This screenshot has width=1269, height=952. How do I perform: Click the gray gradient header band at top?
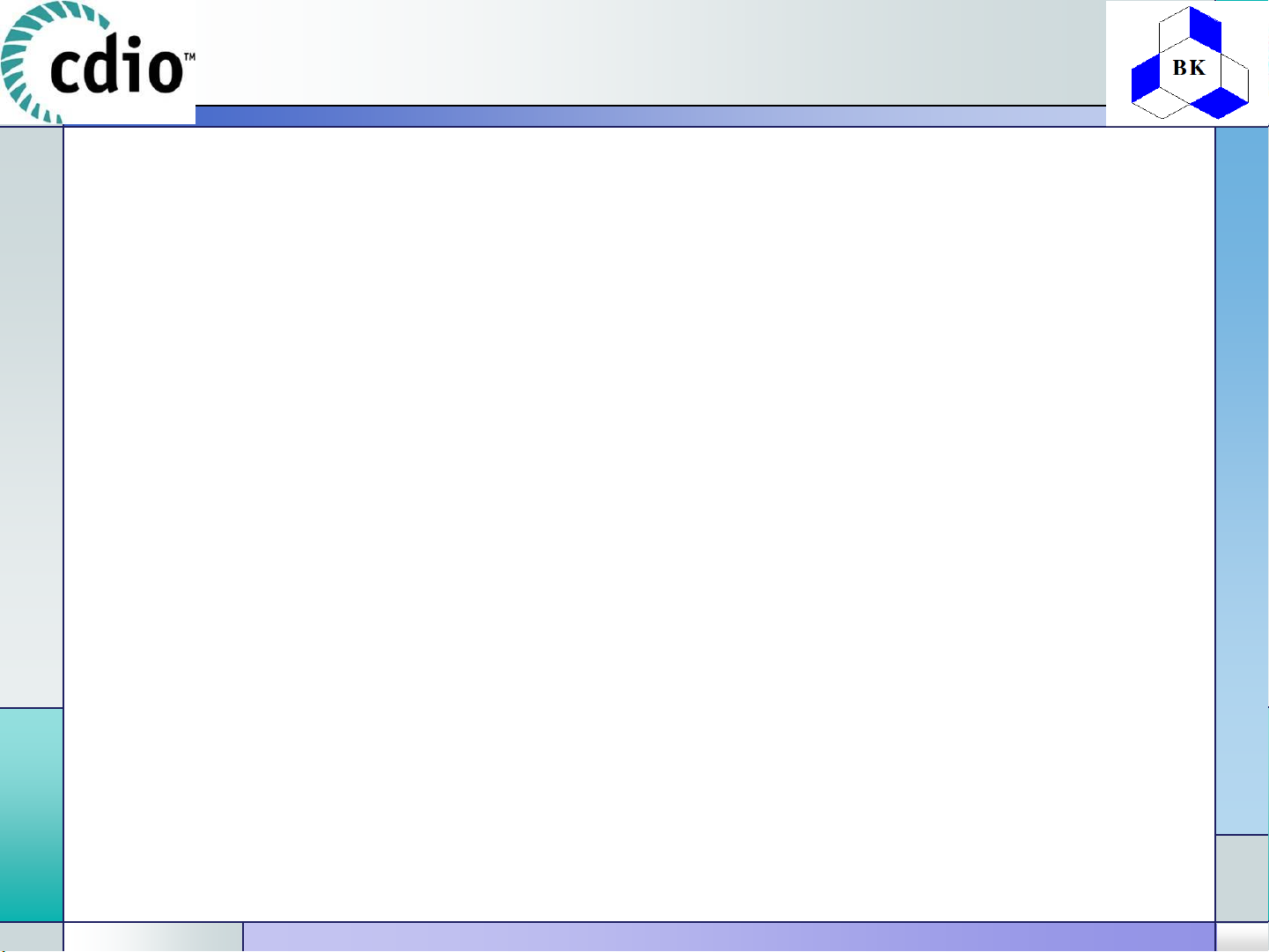(x=650, y=53)
